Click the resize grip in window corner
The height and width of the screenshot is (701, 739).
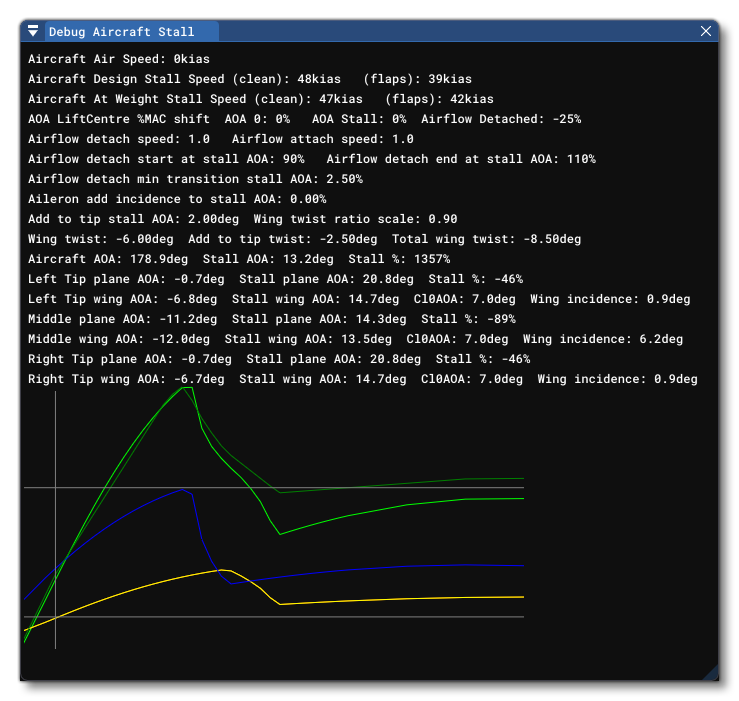(710, 672)
